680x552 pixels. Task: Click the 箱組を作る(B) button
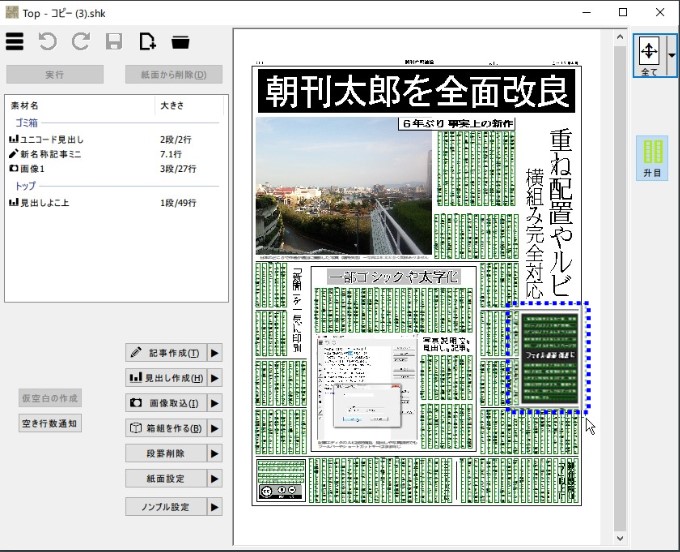pyautogui.click(x=166, y=428)
